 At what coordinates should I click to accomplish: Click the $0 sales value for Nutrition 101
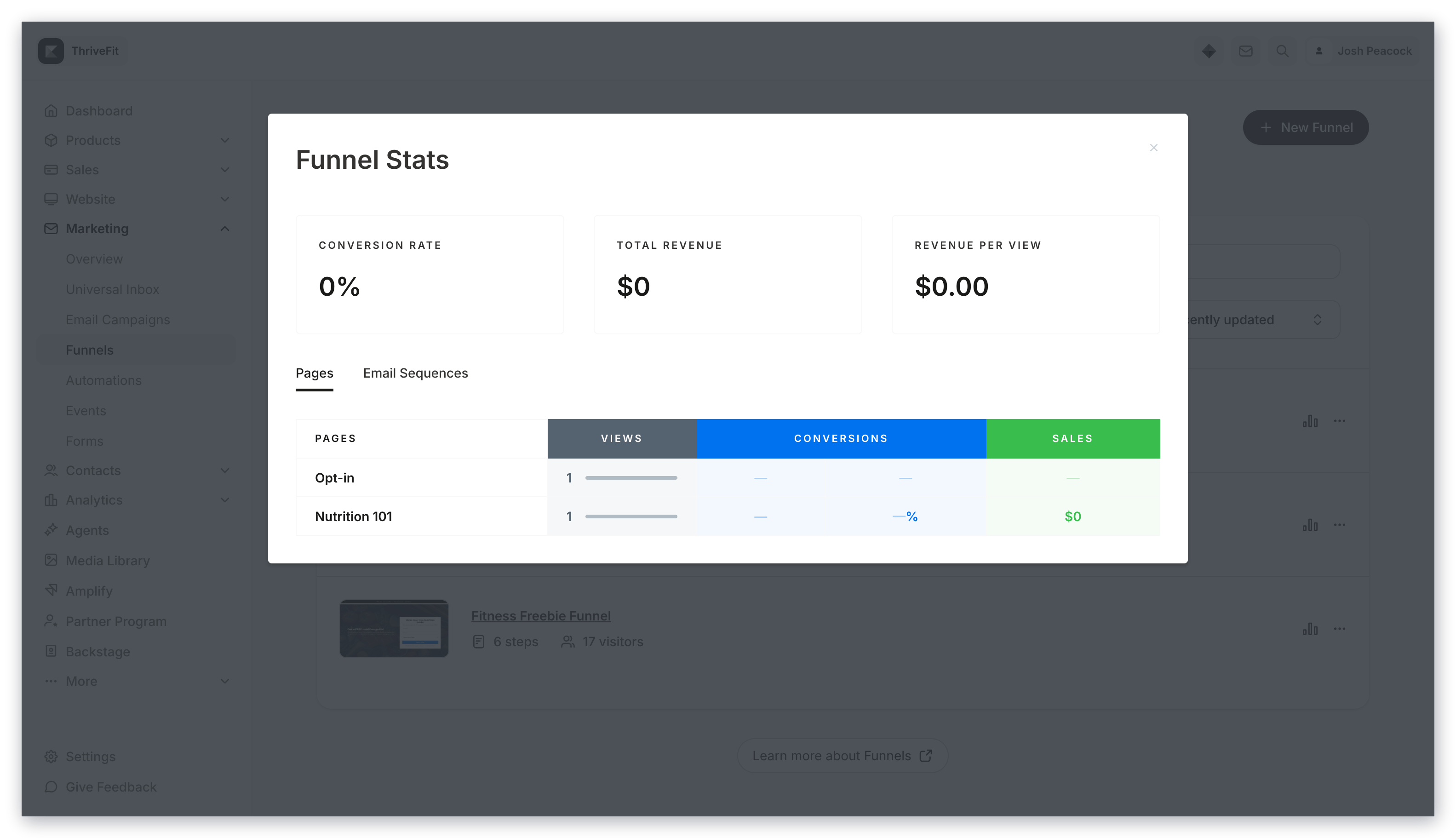point(1073,516)
